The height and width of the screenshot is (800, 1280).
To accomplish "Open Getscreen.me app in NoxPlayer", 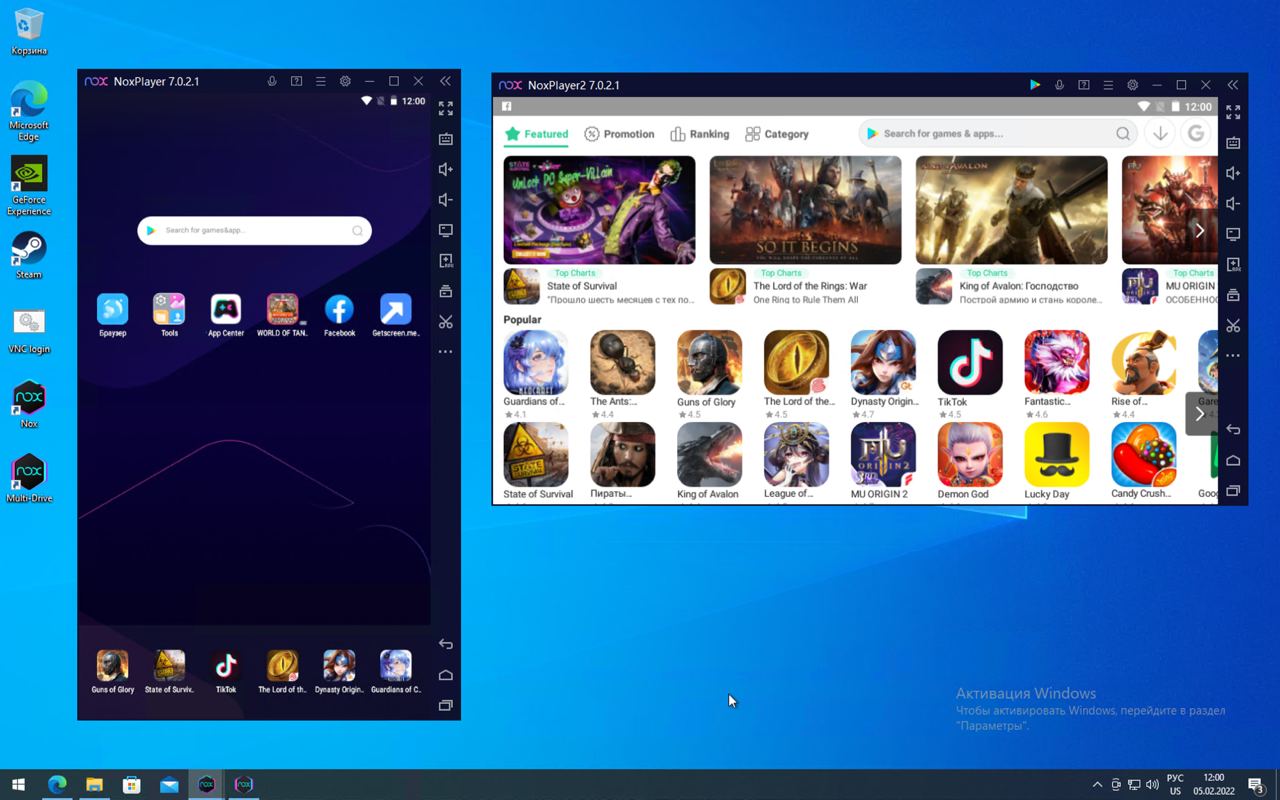I will 396,310.
